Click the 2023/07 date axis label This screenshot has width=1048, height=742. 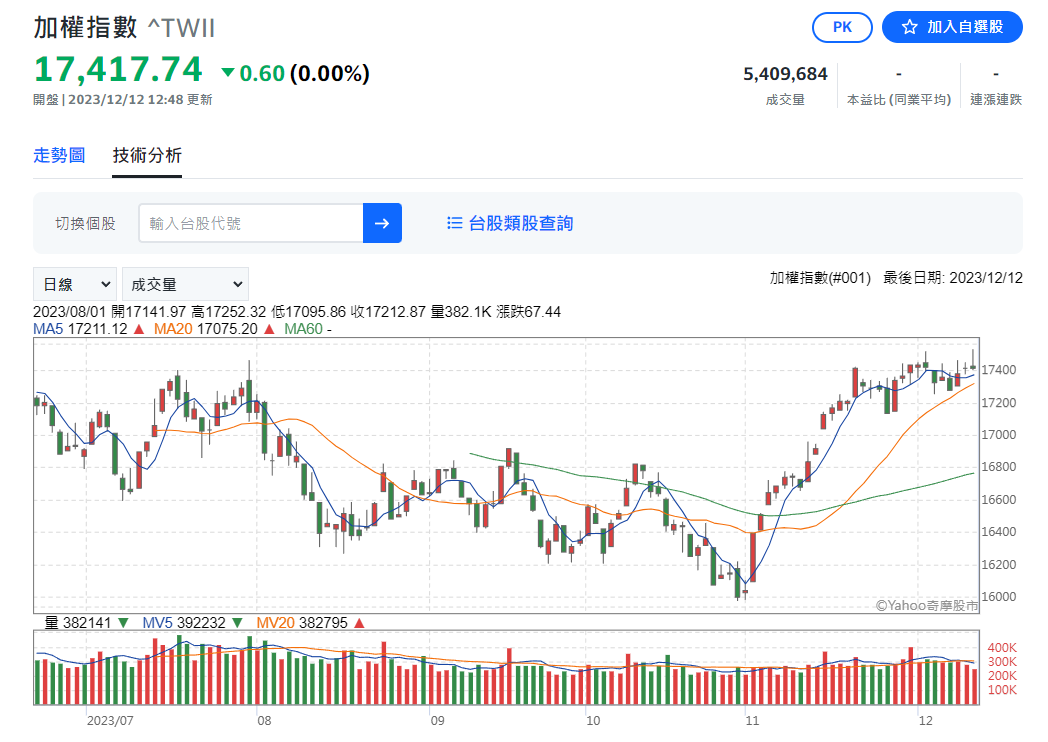click(109, 719)
